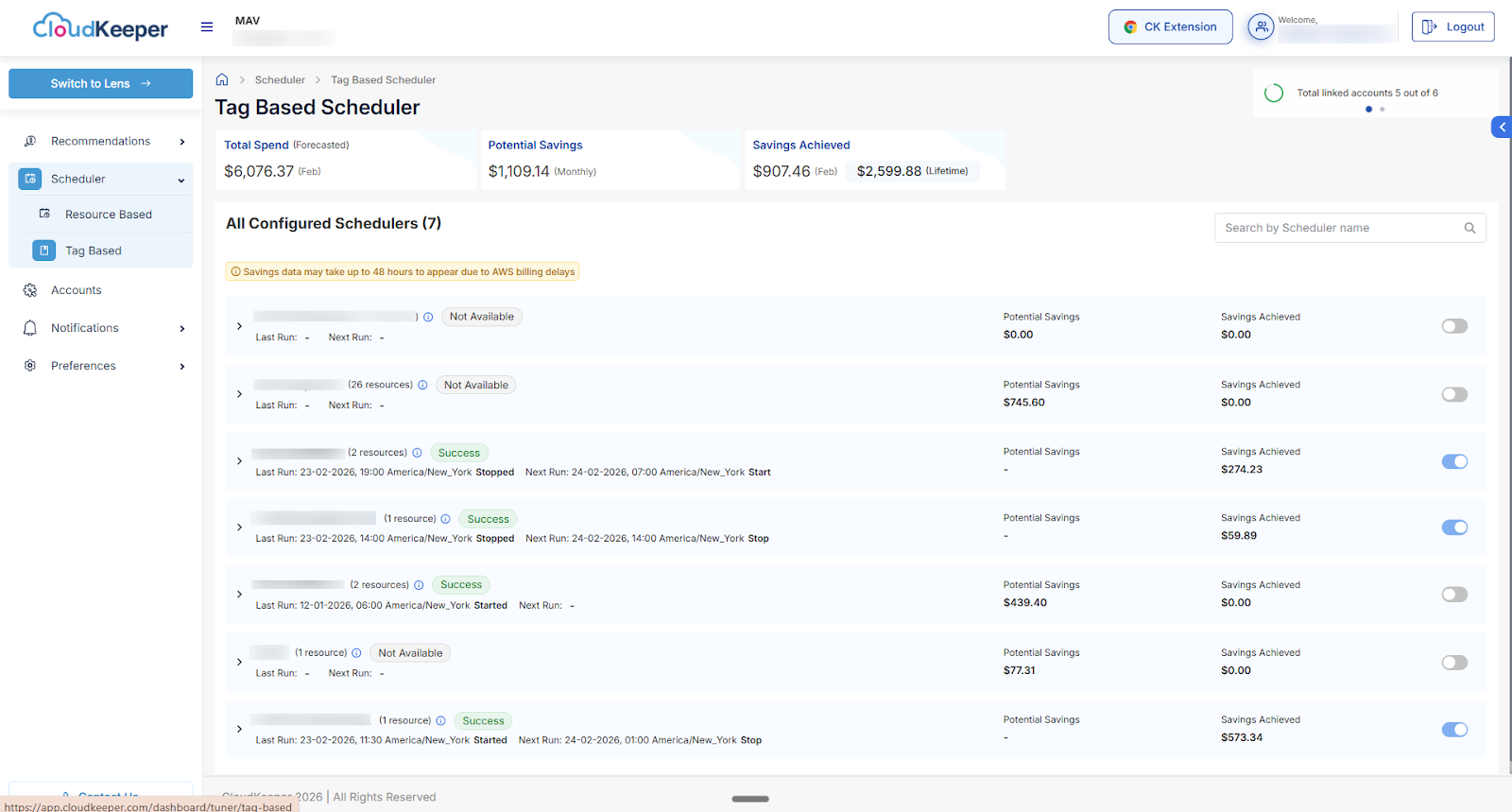Expand the Preferences sidebar section
Viewport: 1512px width, 812px height.
[x=182, y=367]
